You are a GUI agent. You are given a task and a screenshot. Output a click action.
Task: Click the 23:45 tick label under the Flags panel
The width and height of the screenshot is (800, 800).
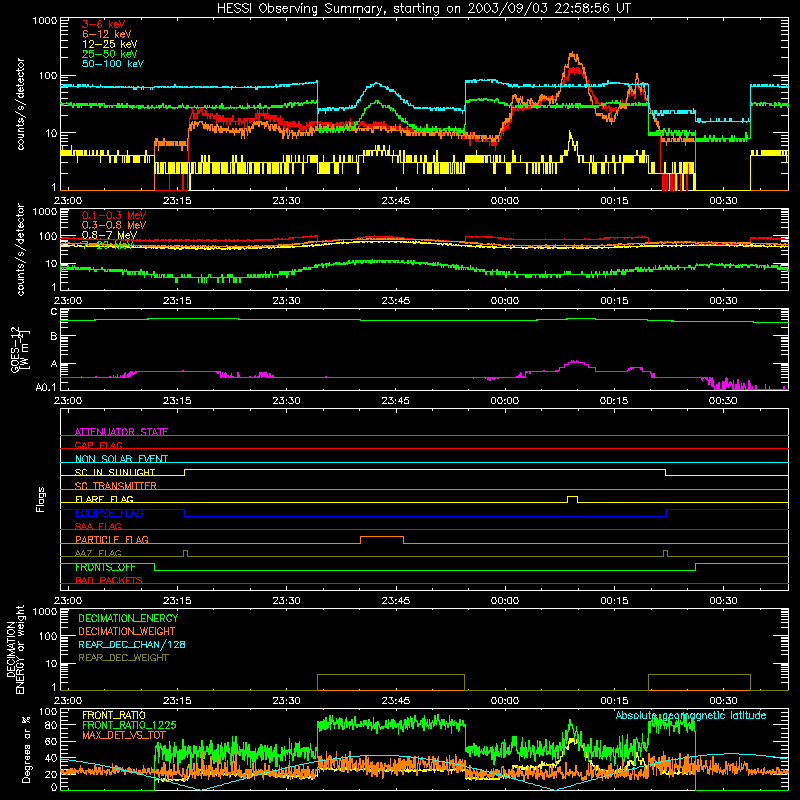(x=395, y=601)
